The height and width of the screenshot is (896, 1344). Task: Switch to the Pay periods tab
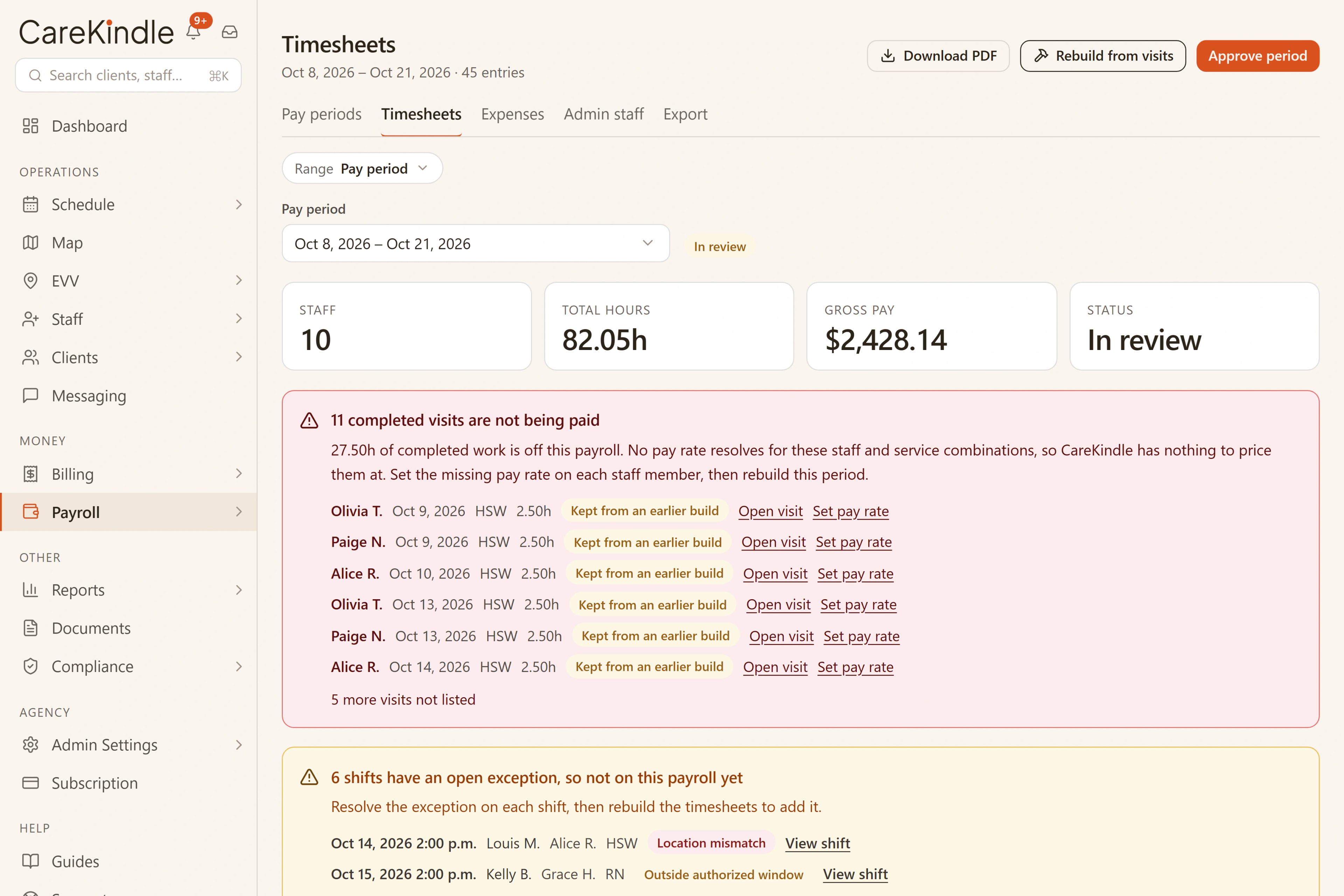pyautogui.click(x=322, y=114)
